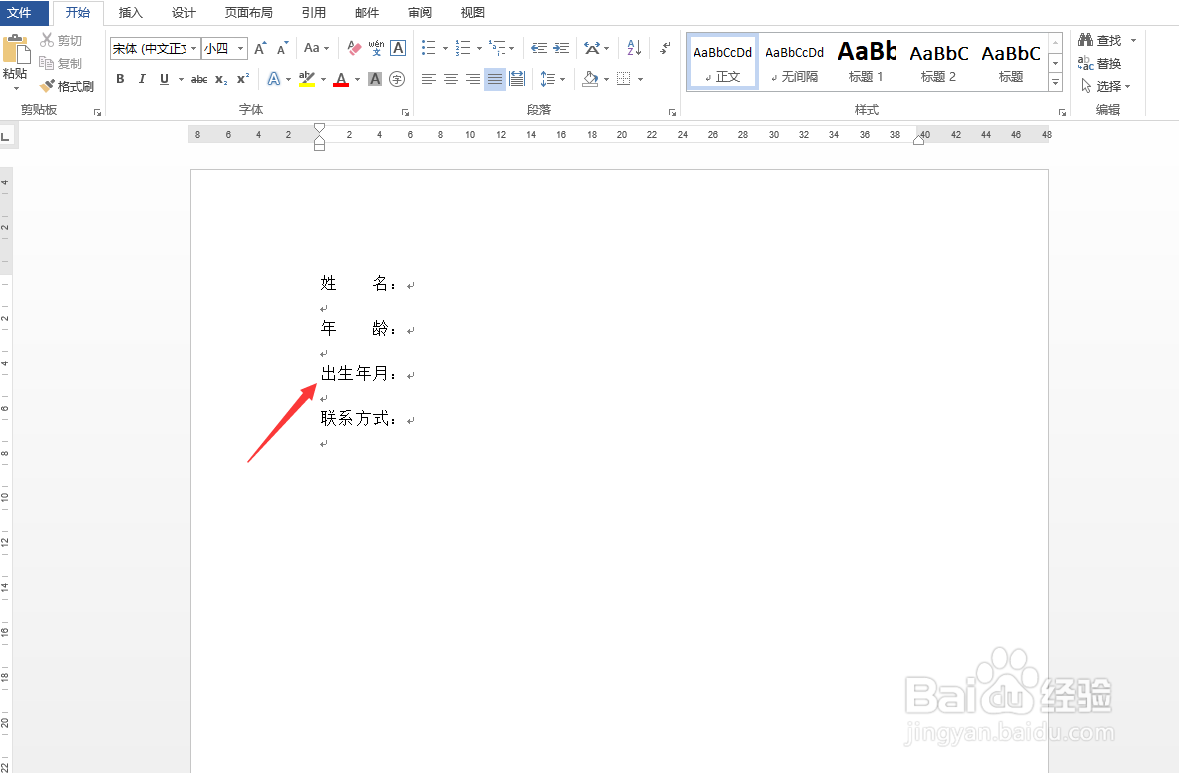
Task: Apply Strikethrough to text
Action: click(198, 79)
